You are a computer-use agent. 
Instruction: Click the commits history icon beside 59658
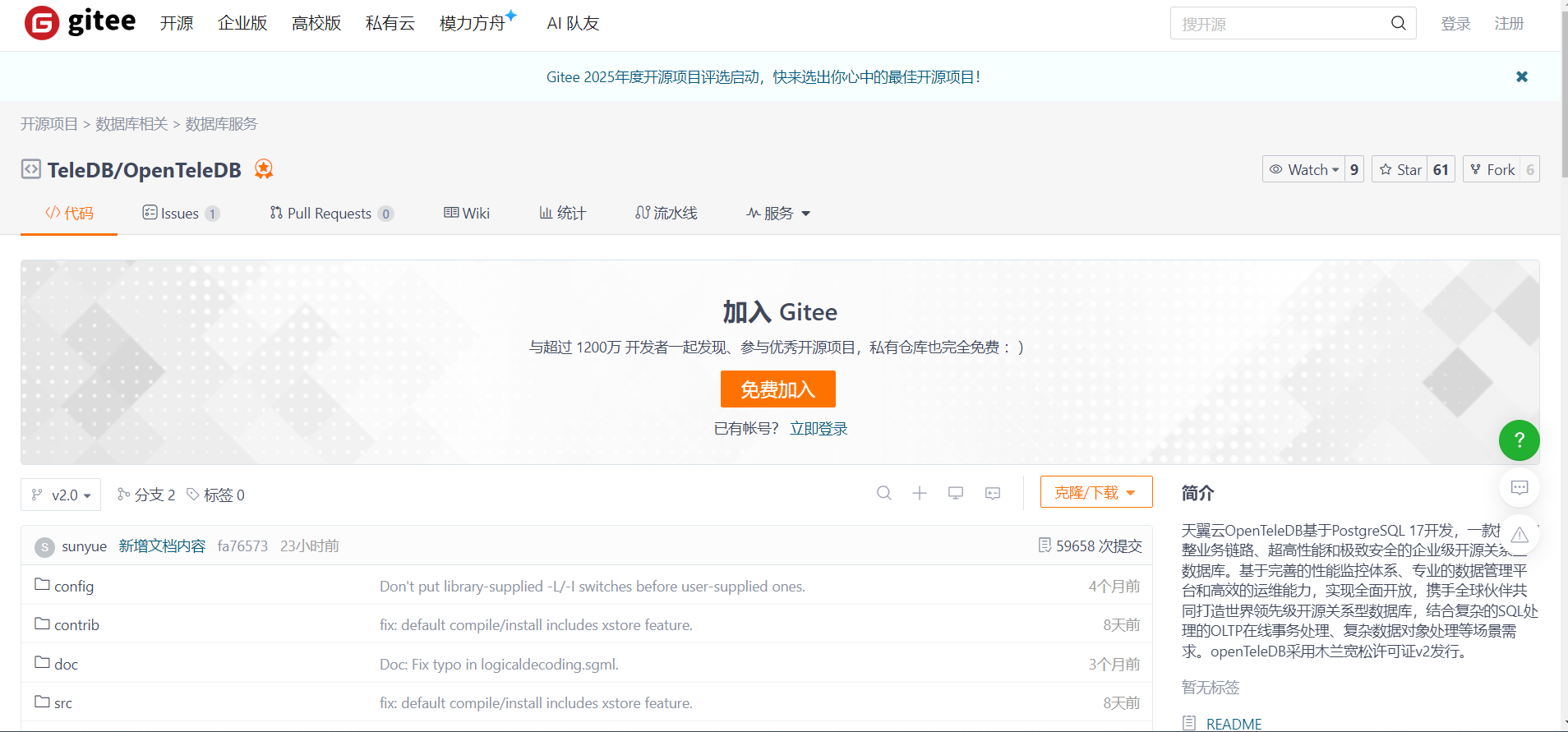tap(1045, 546)
